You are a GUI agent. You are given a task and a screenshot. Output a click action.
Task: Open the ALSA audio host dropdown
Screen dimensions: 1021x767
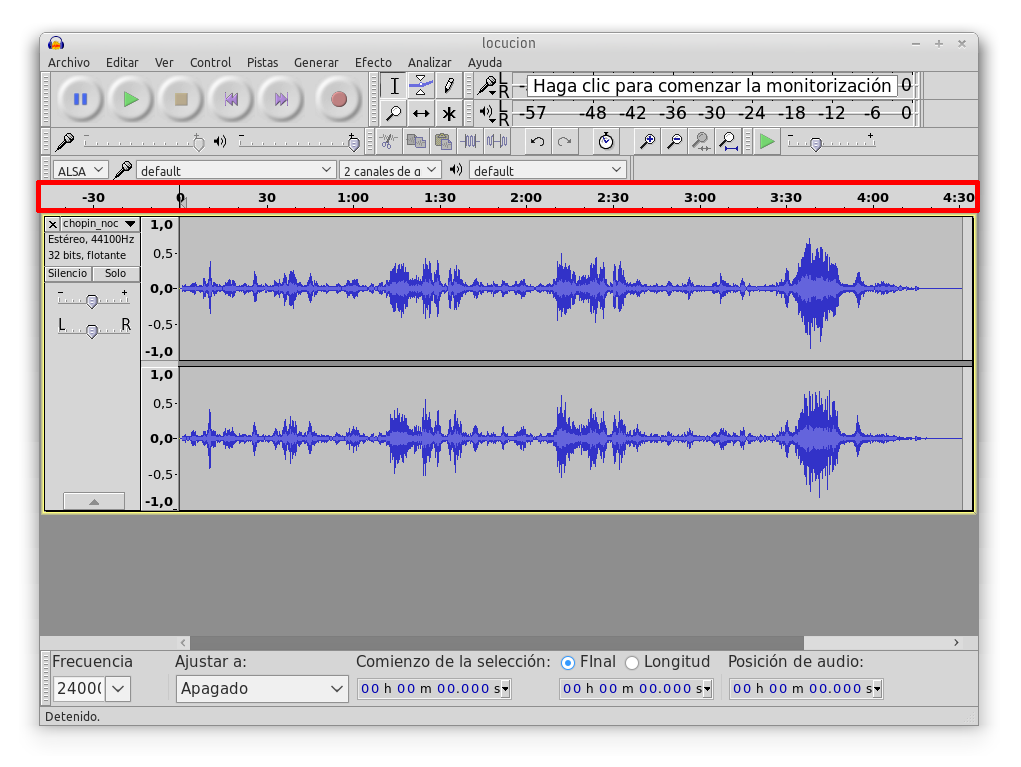point(80,171)
